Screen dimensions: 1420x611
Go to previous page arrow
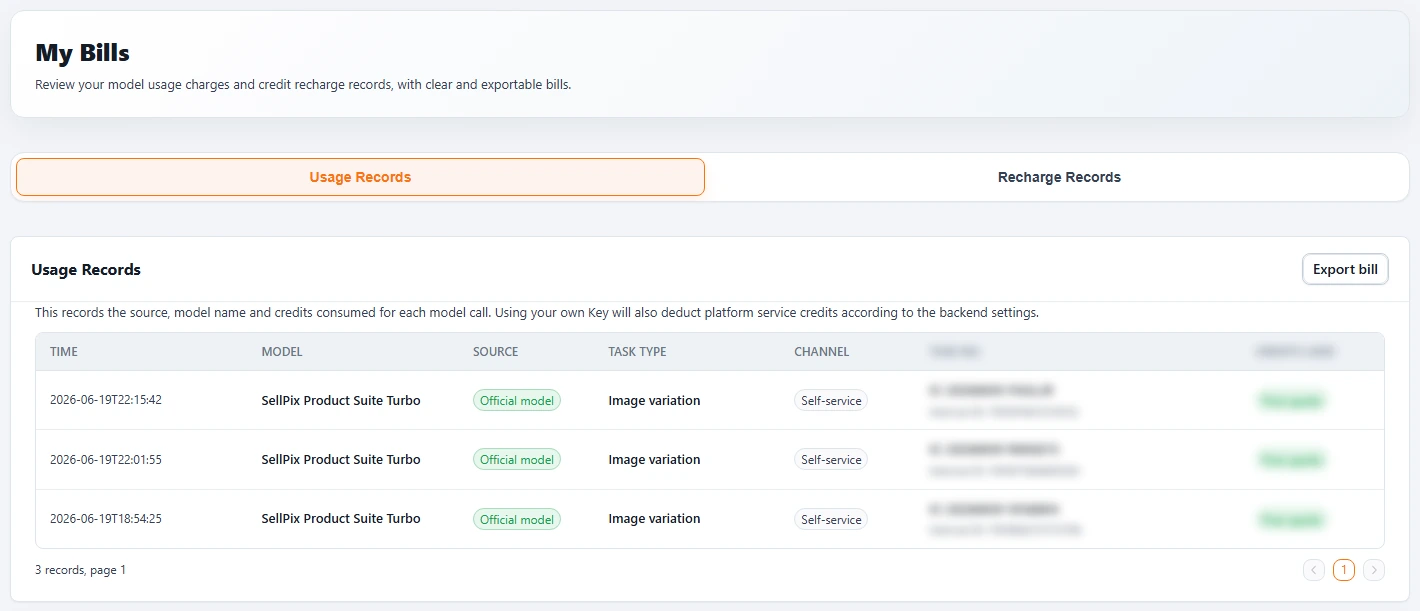click(1314, 570)
